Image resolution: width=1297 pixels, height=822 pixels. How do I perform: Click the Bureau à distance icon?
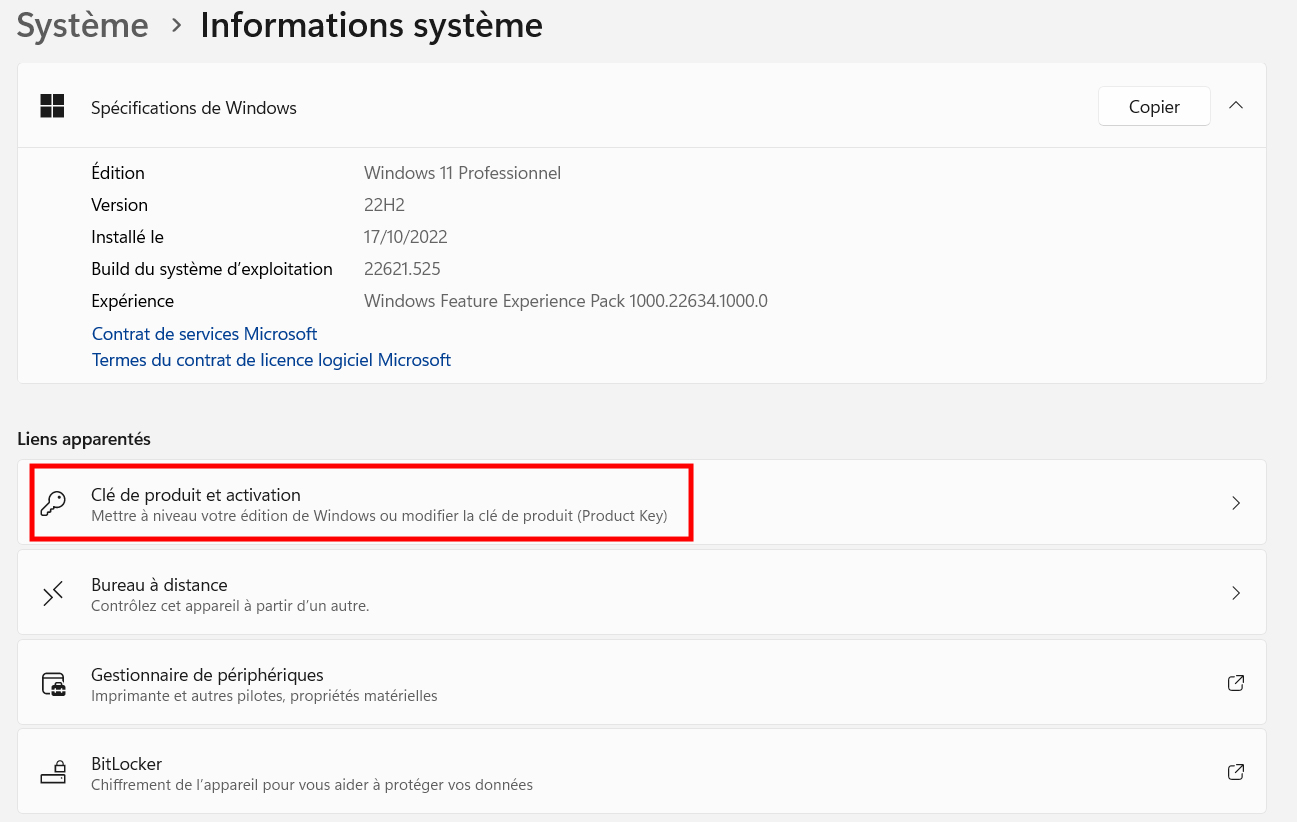tap(53, 593)
